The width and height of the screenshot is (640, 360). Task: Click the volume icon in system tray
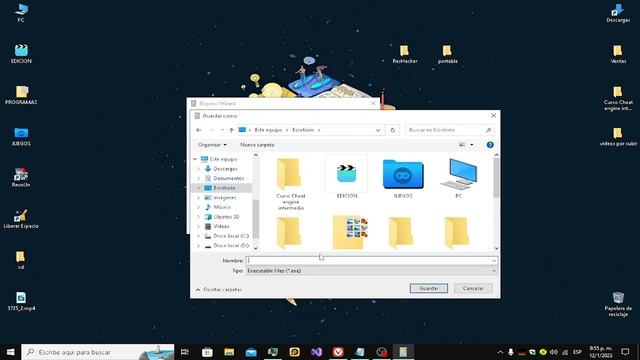[x=554, y=352]
